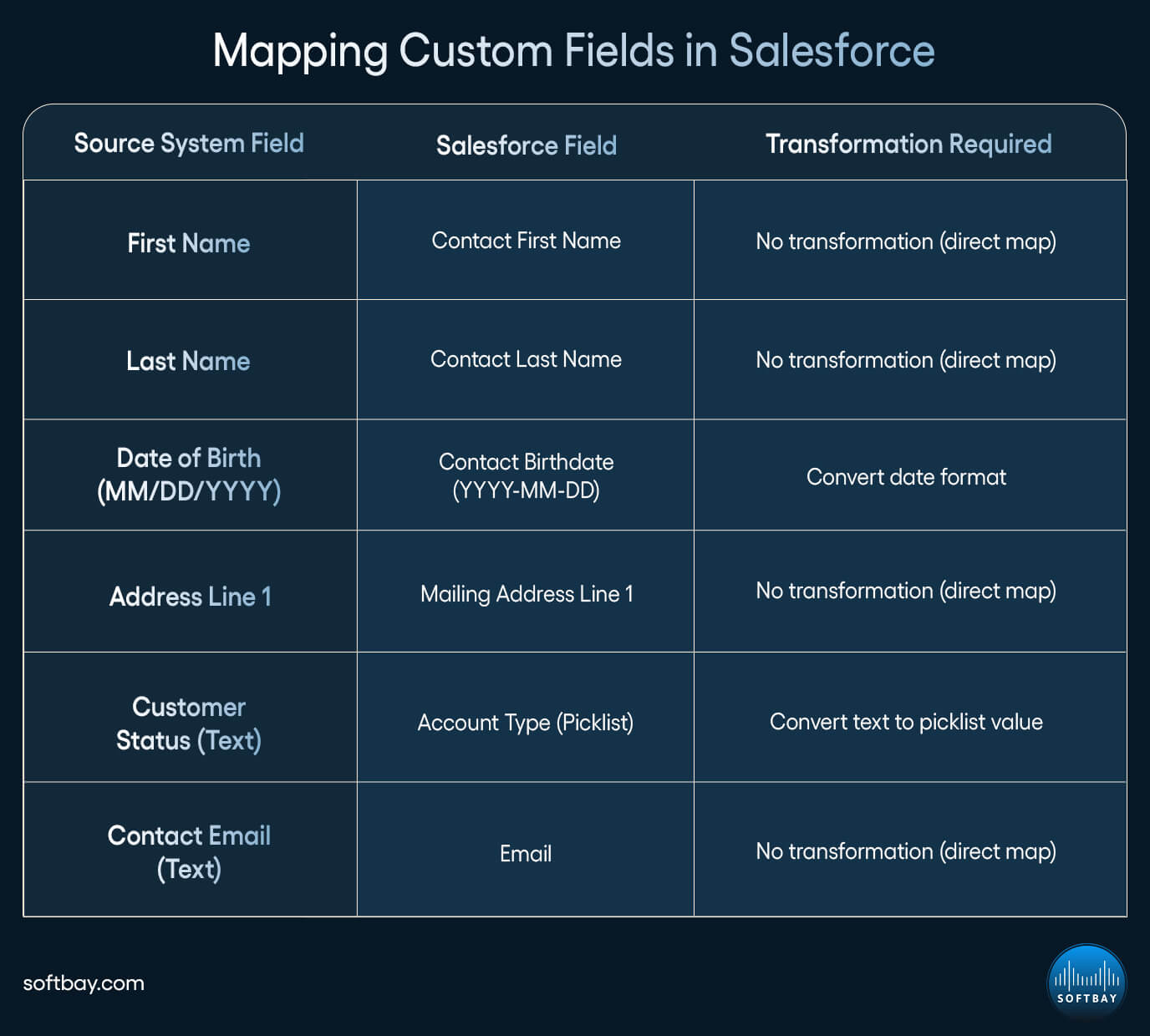Viewport: 1150px width, 1036px height.
Task: Click the Softbay logo badge
Action: click(1086, 983)
